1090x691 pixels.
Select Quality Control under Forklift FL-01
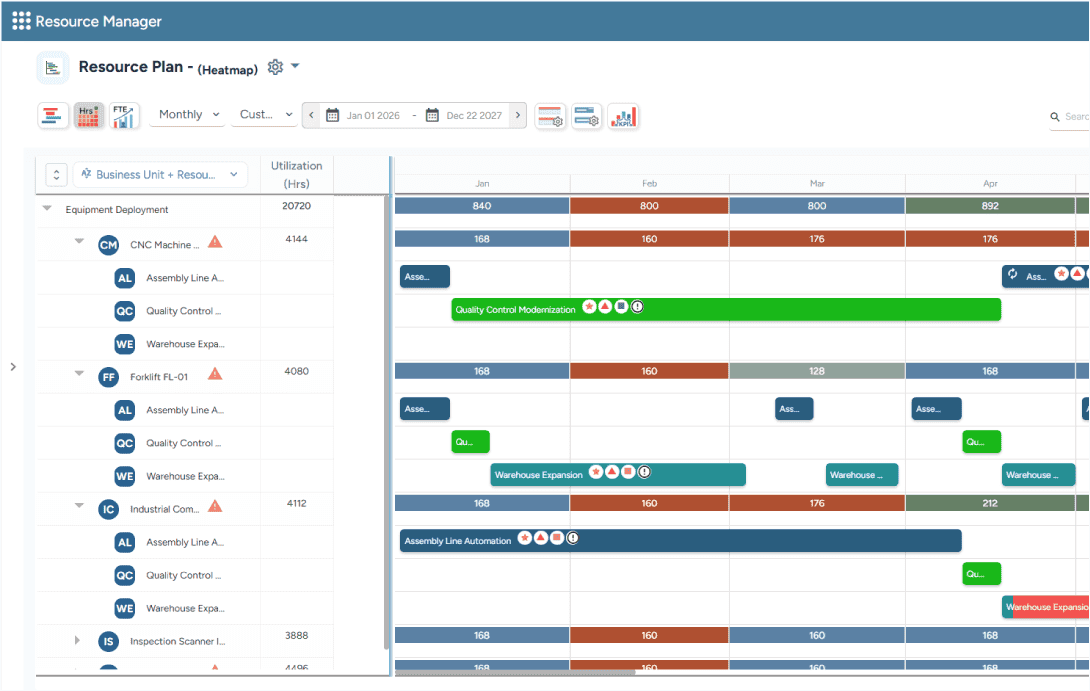[184, 443]
